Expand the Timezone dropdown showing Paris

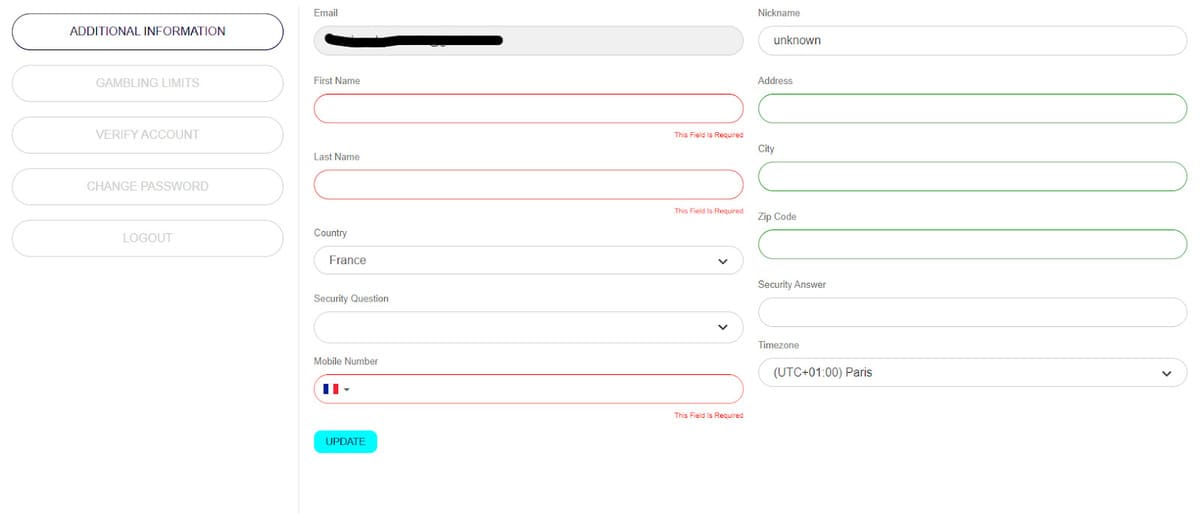(x=972, y=373)
